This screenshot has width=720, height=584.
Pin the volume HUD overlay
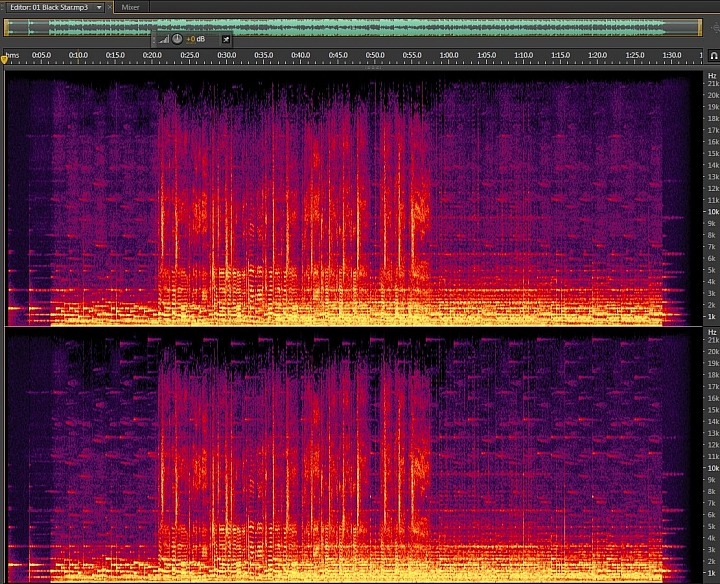[x=226, y=39]
